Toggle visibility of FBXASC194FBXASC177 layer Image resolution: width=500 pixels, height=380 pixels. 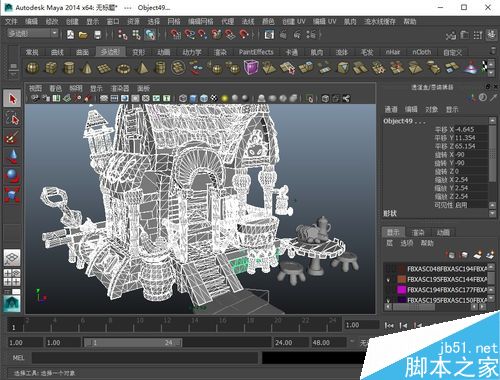tap(388, 290)
